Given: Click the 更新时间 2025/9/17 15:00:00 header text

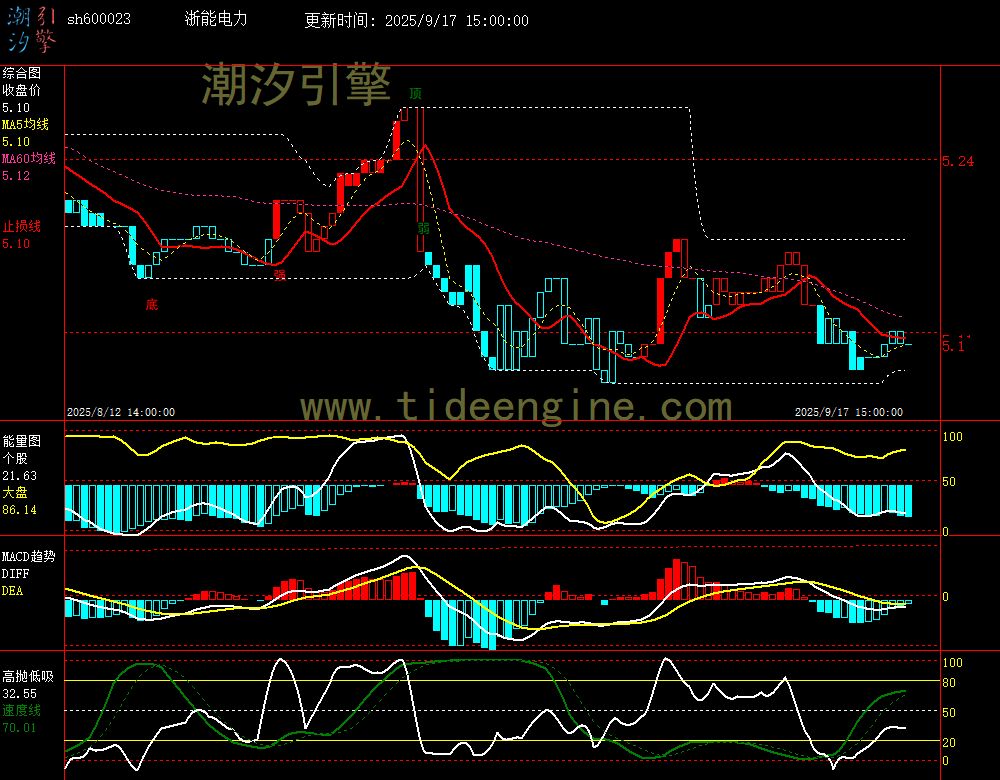Looking at the screenshot, I should (416, 20).
